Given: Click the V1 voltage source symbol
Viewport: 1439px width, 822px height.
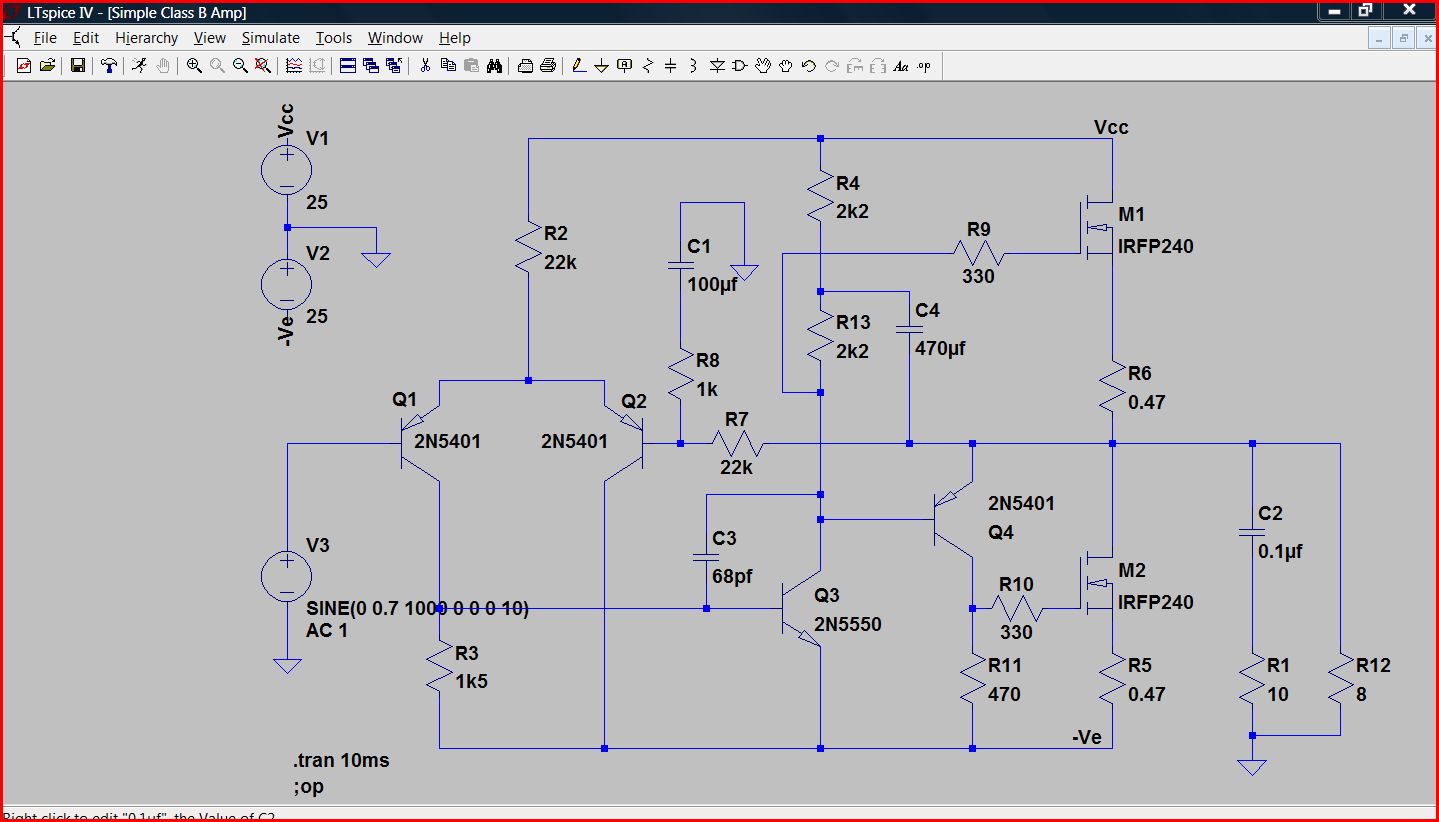Looking at the screenshot, I should (286, 169).
